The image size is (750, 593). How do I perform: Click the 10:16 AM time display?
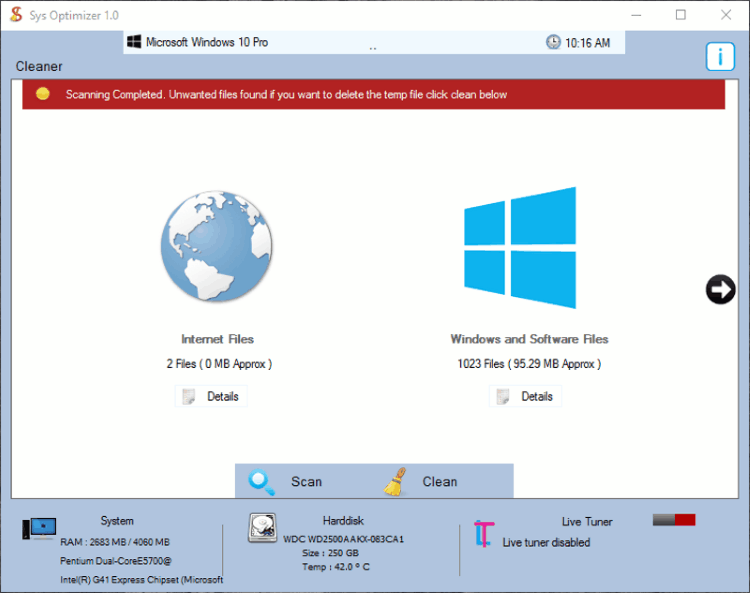pyautogui.click(x=587, y=43)
